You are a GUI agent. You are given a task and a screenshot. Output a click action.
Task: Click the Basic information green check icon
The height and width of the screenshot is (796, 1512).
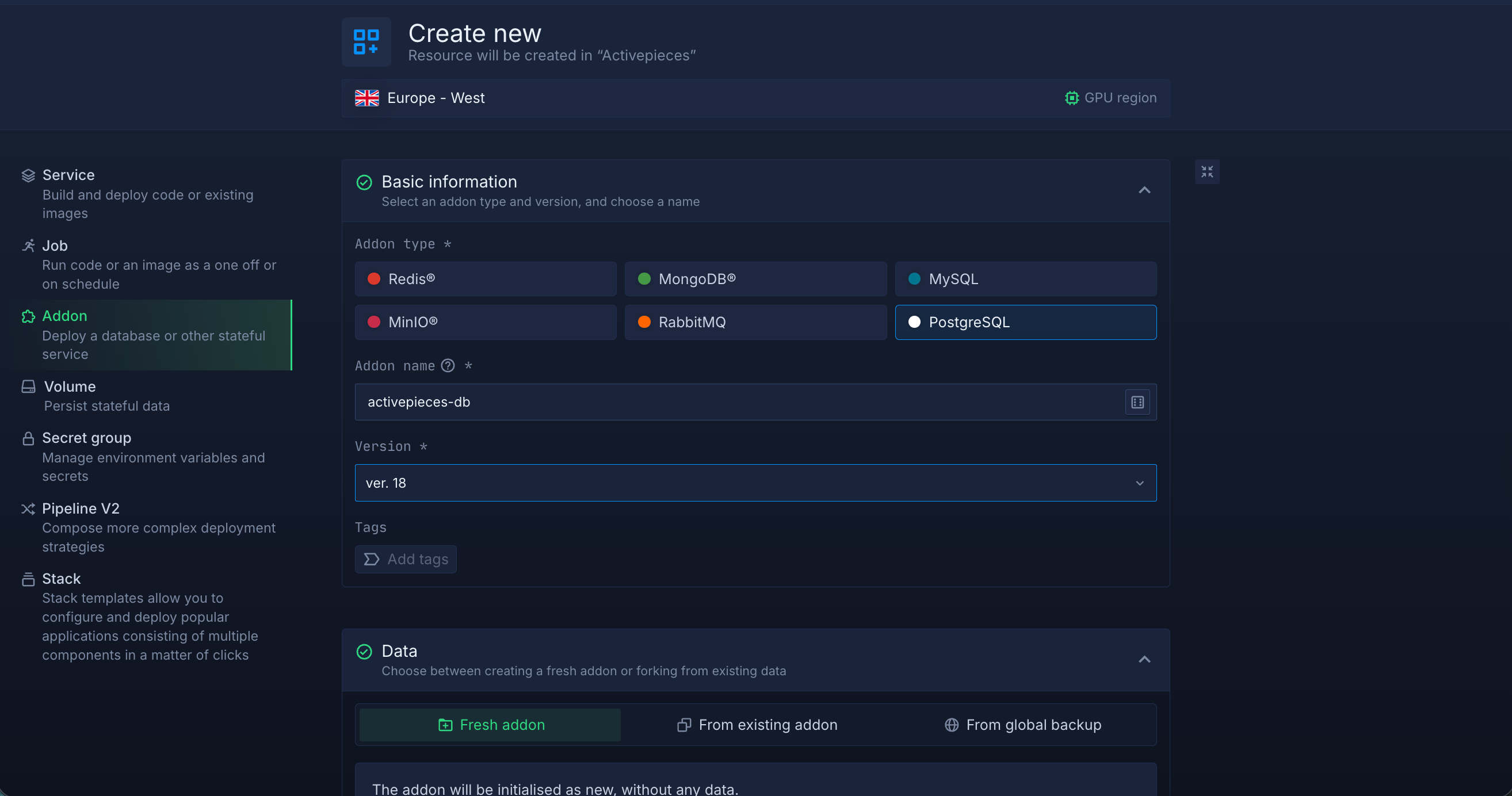pos(364,182)
